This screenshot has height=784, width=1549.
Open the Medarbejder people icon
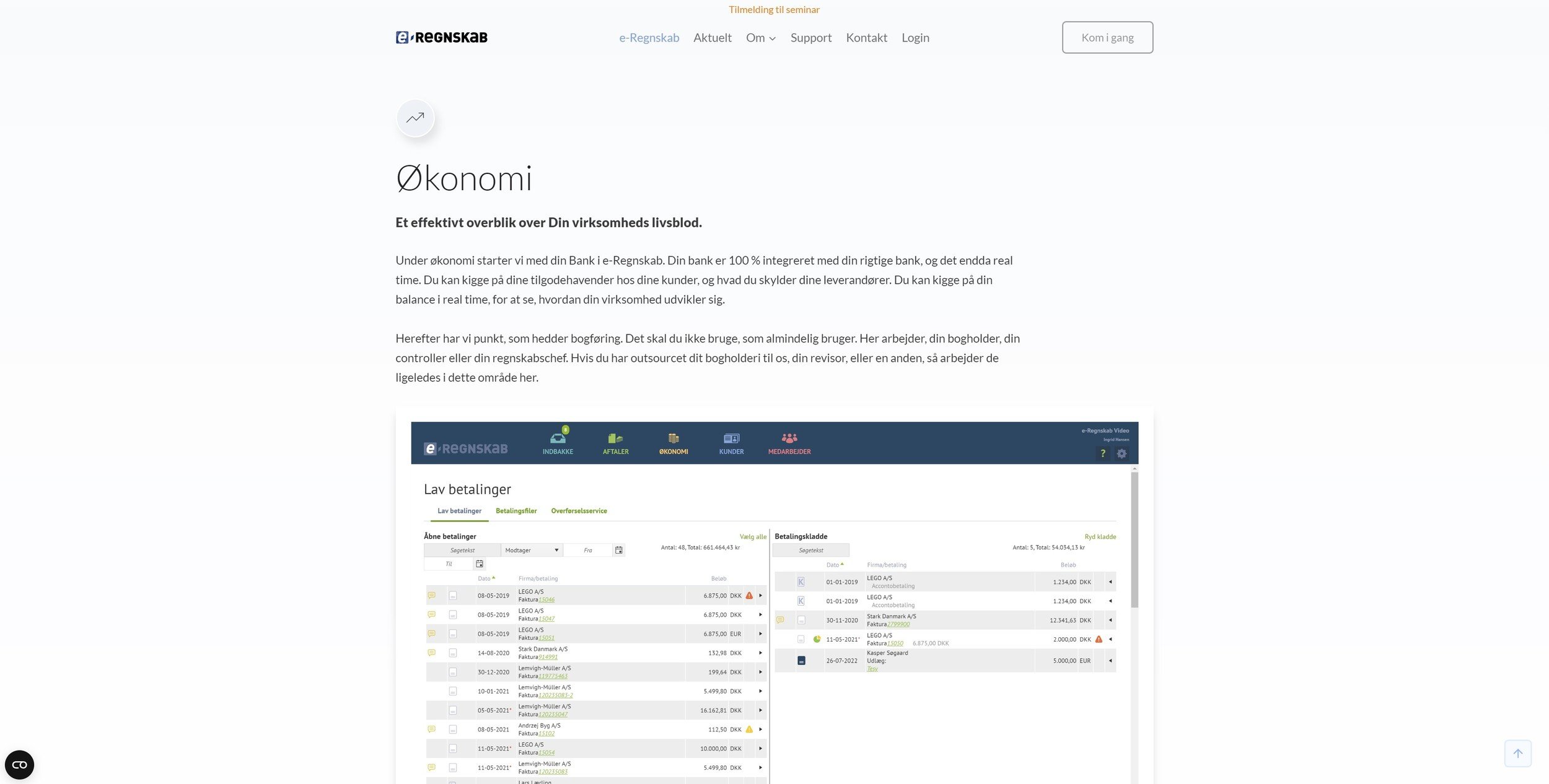click(x=789, y=439)
